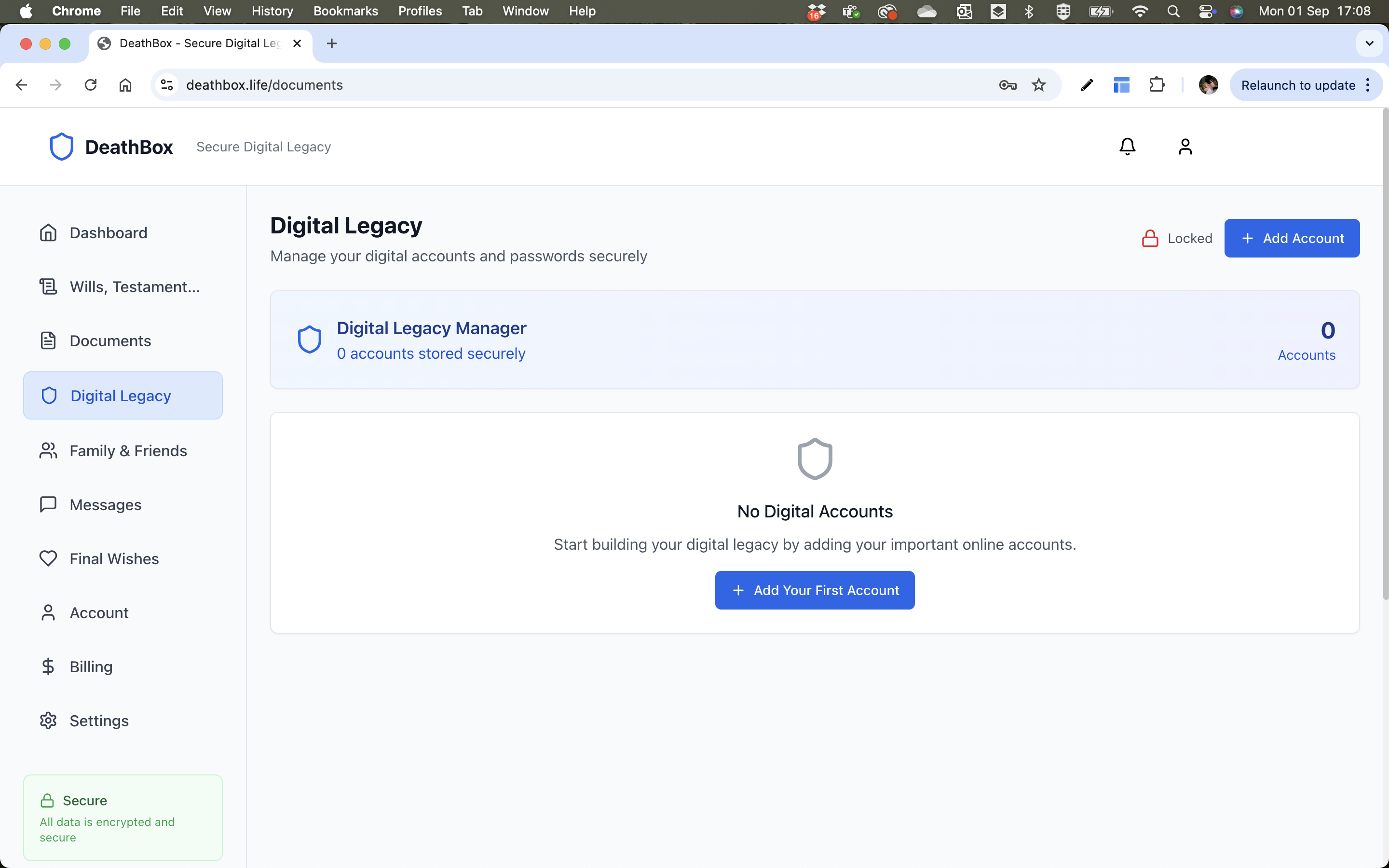The image size is (1389, 868).
Task: Click the Documents file icon in sidebar
Action: [x=48, y=340]
